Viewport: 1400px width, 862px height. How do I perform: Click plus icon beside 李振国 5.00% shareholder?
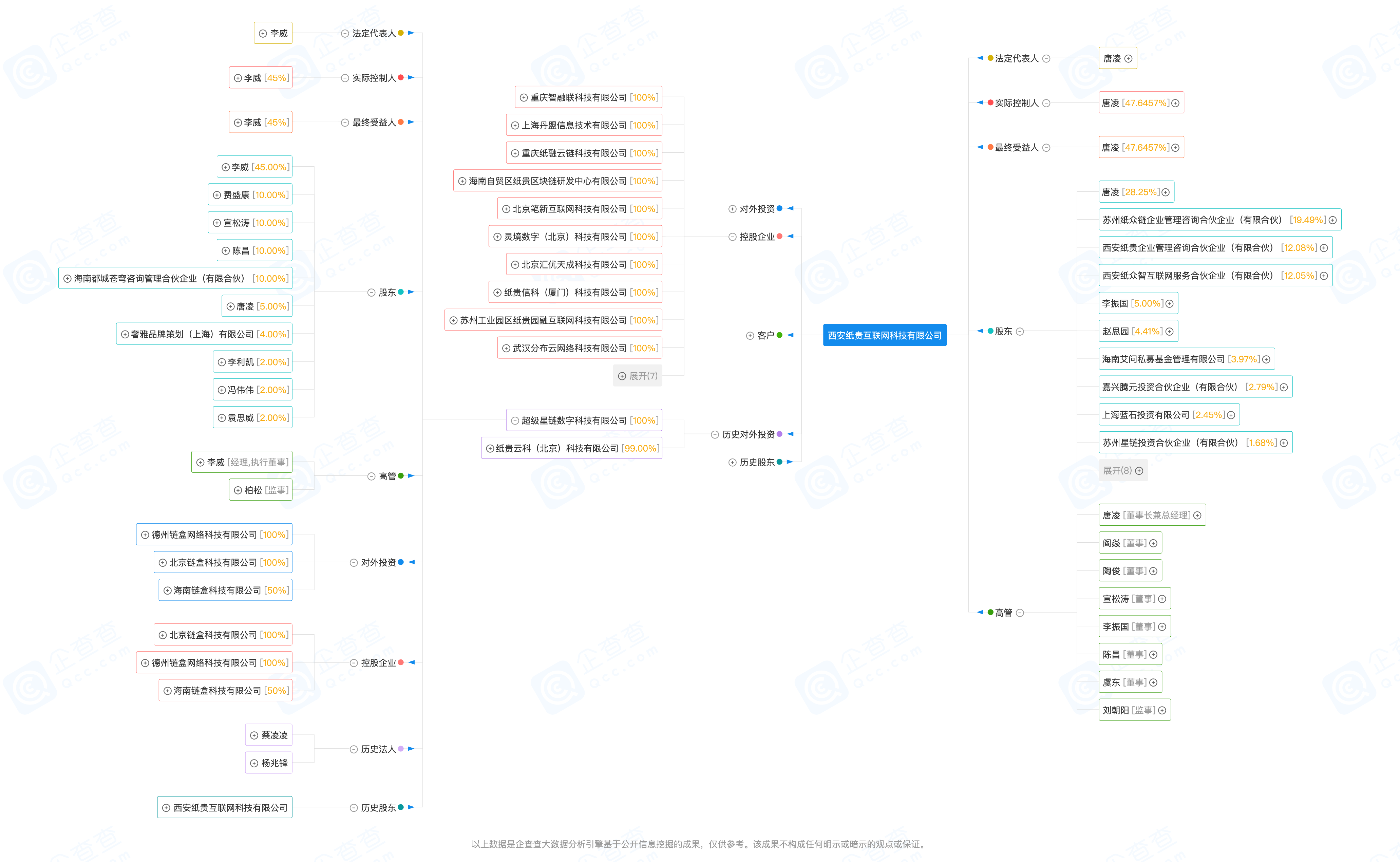coord(1169,304)
